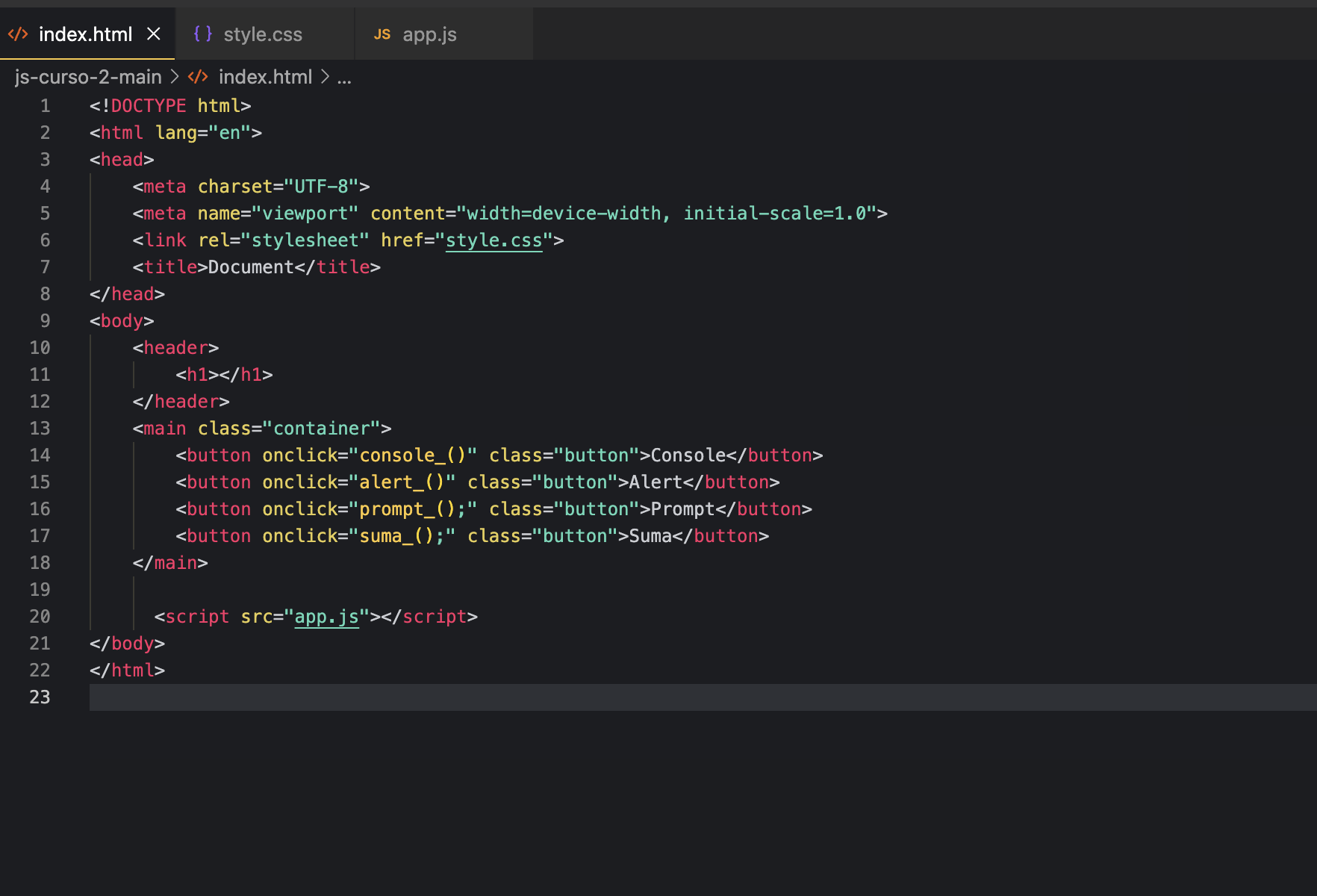This screenshot has width=1317, height=896.
Task: Close the index.html tab
Action: point(154,34)
